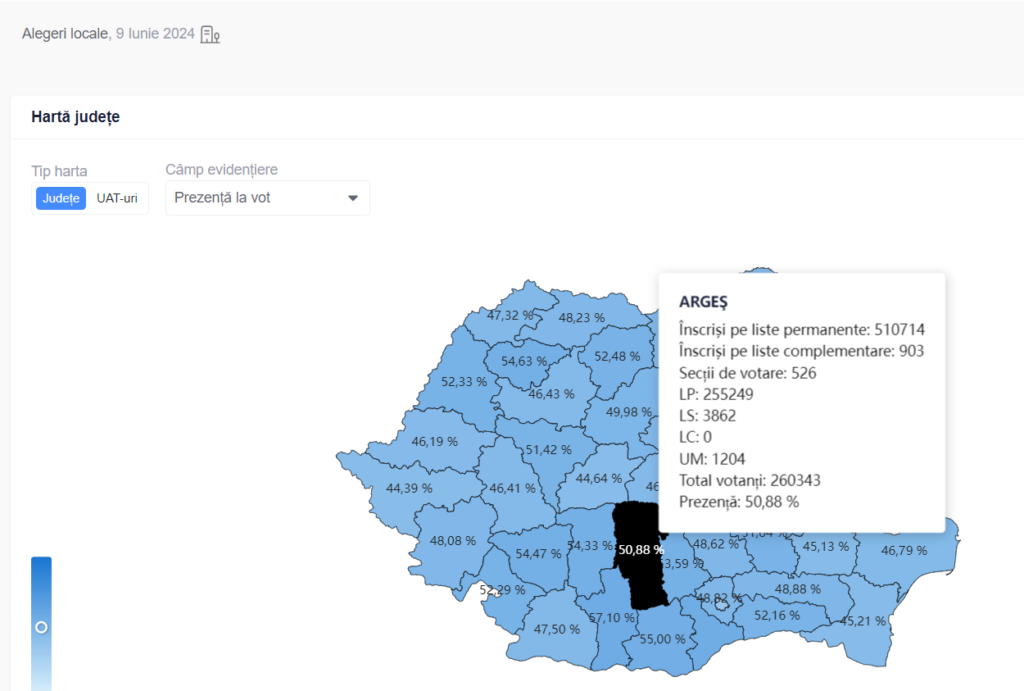The image size is (1024, 691).
Task: Click the color scale slider handle
Action: coord(41,627)
